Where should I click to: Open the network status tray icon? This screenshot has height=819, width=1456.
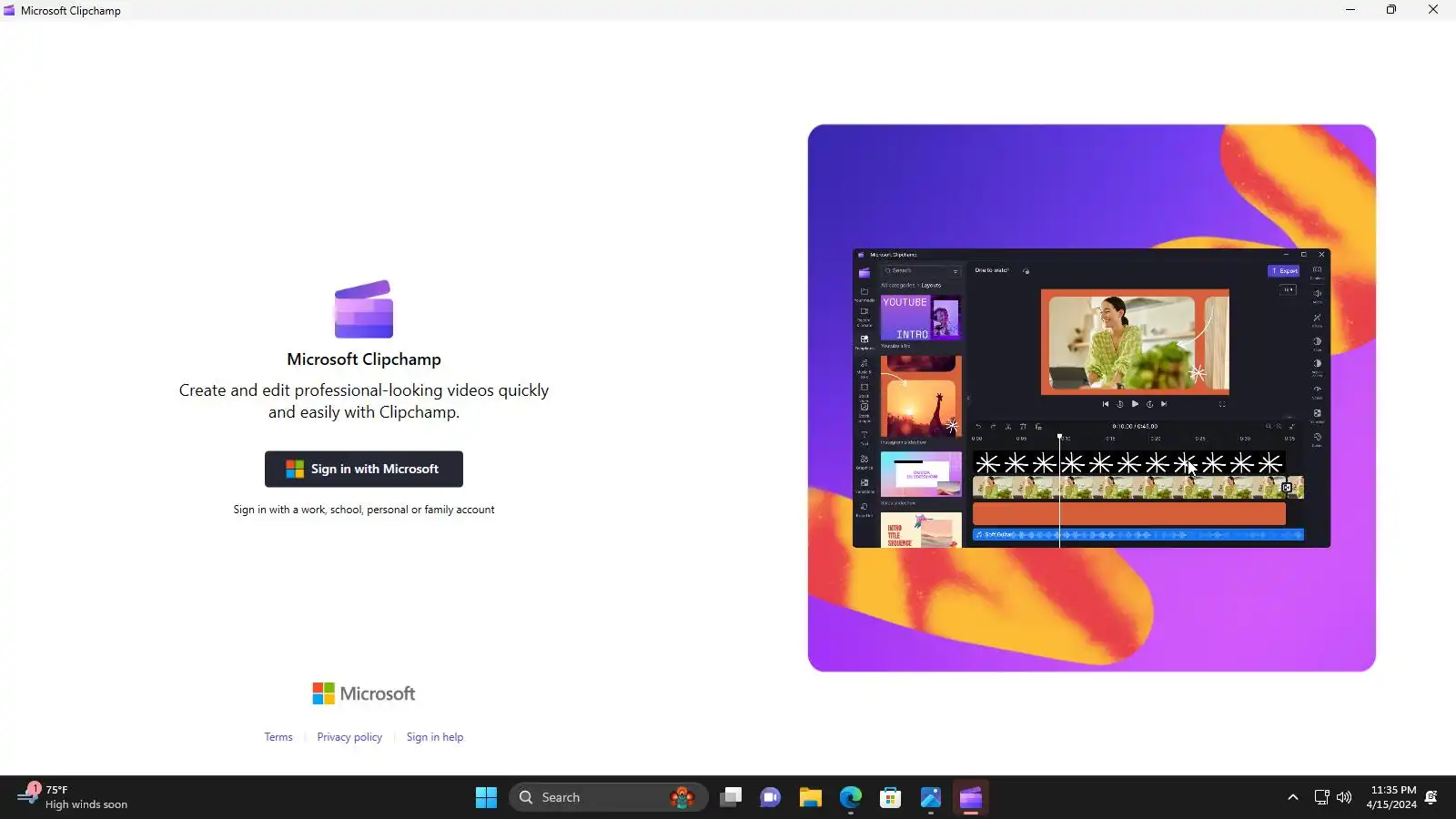pyautogui.click(x=1321, y=797)
